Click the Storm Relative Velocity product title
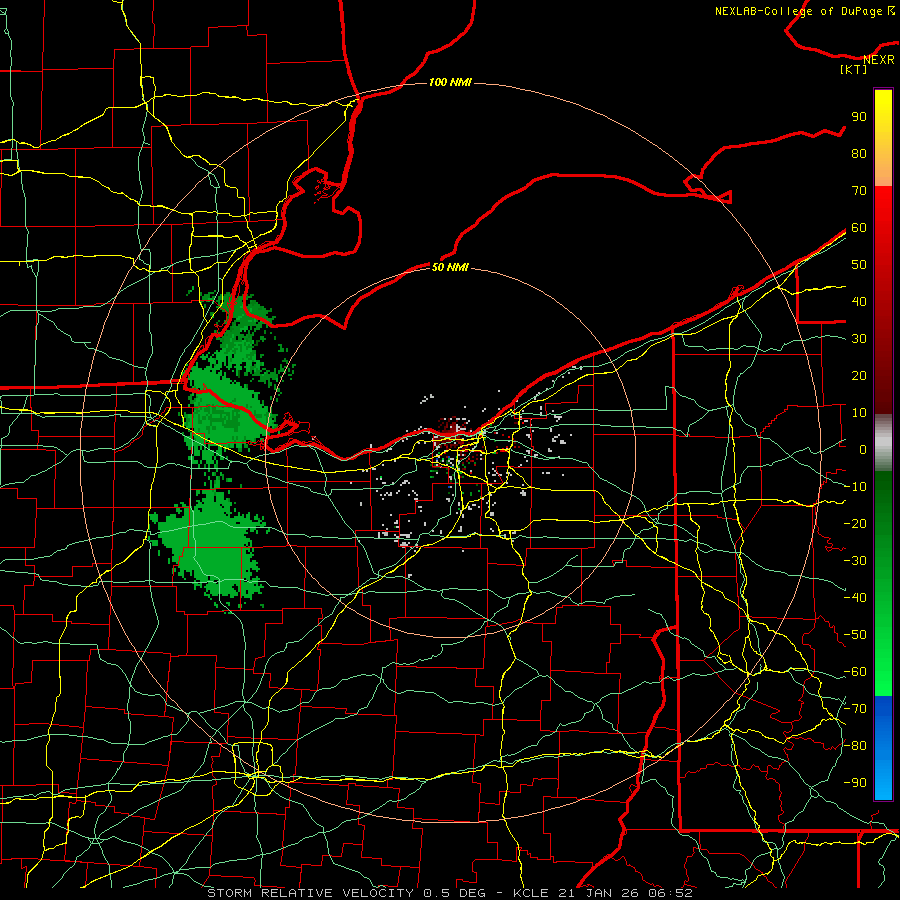This screenshot has width=900, height=900. point(310,893)
